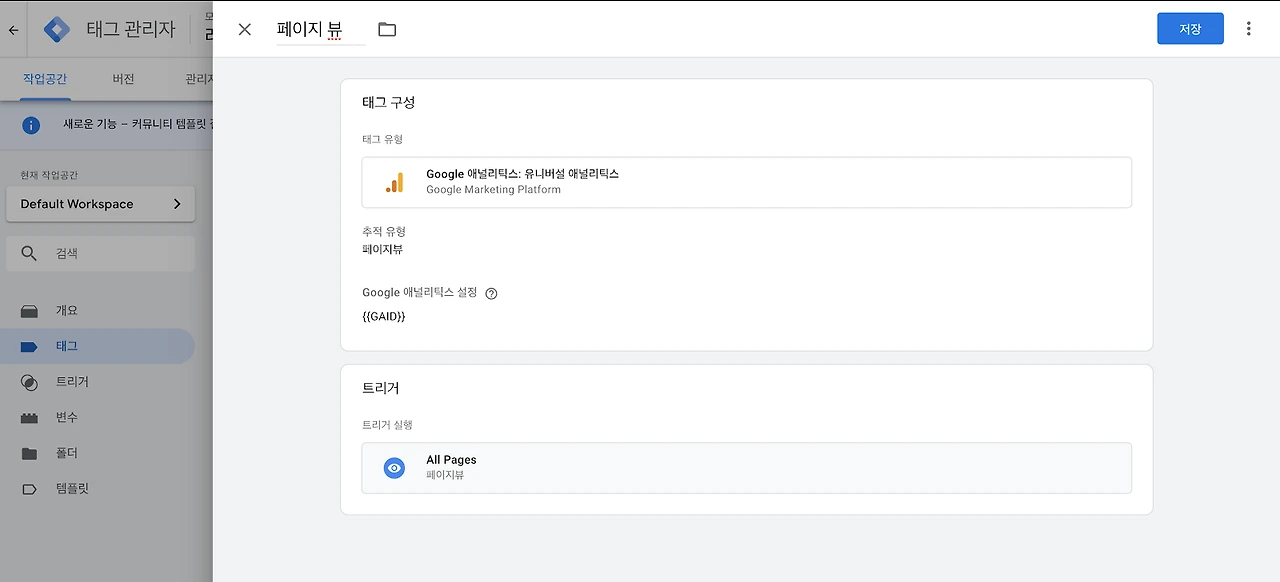Click the 변수 brick icon in sidebar

(30, 418)
